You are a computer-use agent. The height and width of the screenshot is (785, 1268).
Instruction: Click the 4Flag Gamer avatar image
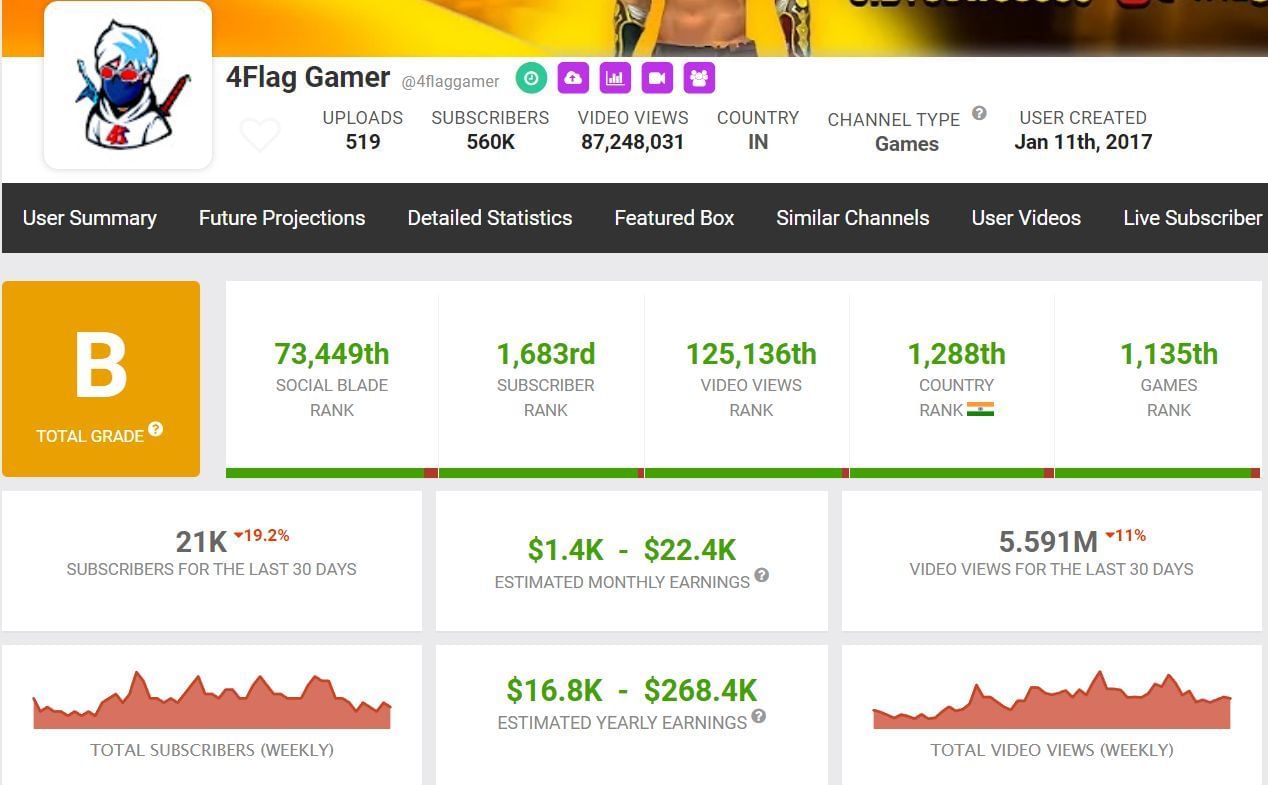click(127, 84)
